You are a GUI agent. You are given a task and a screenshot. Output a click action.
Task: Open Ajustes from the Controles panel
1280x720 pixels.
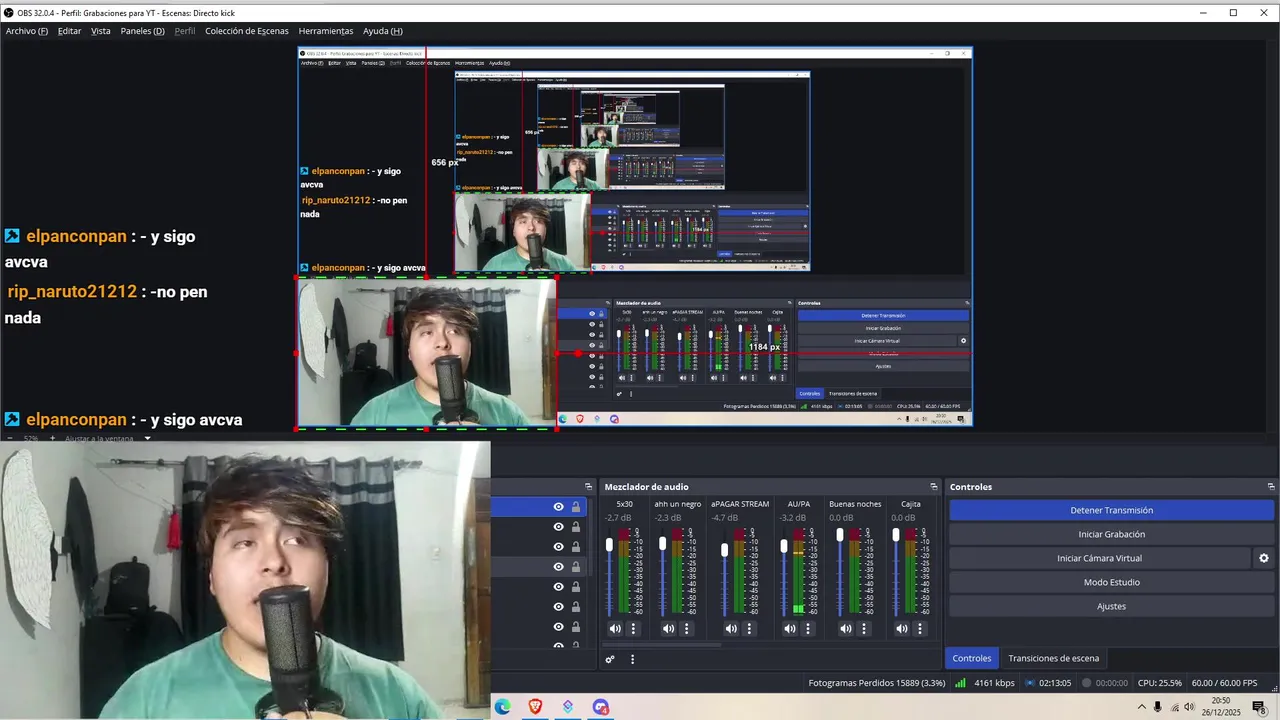tap(1111, 606)
